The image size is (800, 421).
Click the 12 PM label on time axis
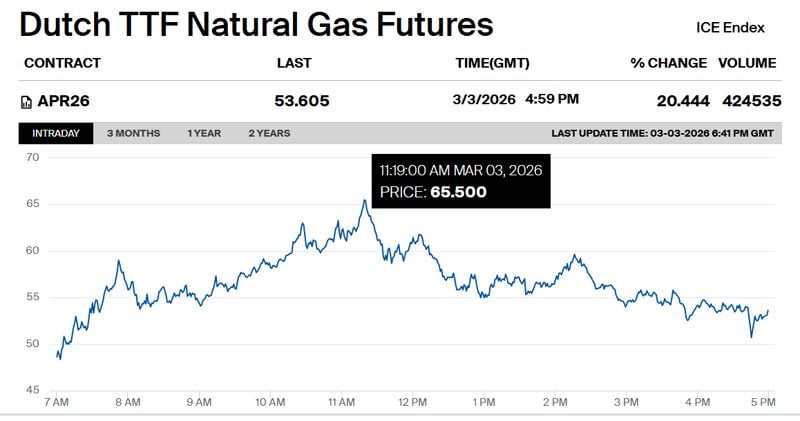pyautogui.click(x=413, y=402)
